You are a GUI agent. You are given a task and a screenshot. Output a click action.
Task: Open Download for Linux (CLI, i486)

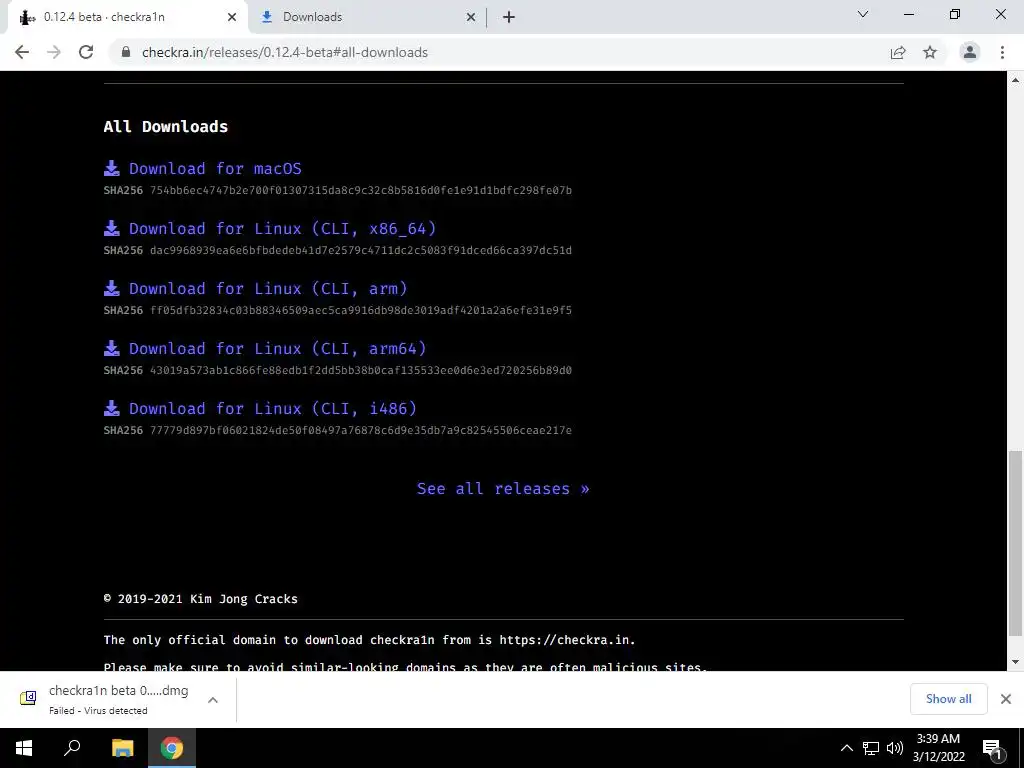(x=273, y=409)
